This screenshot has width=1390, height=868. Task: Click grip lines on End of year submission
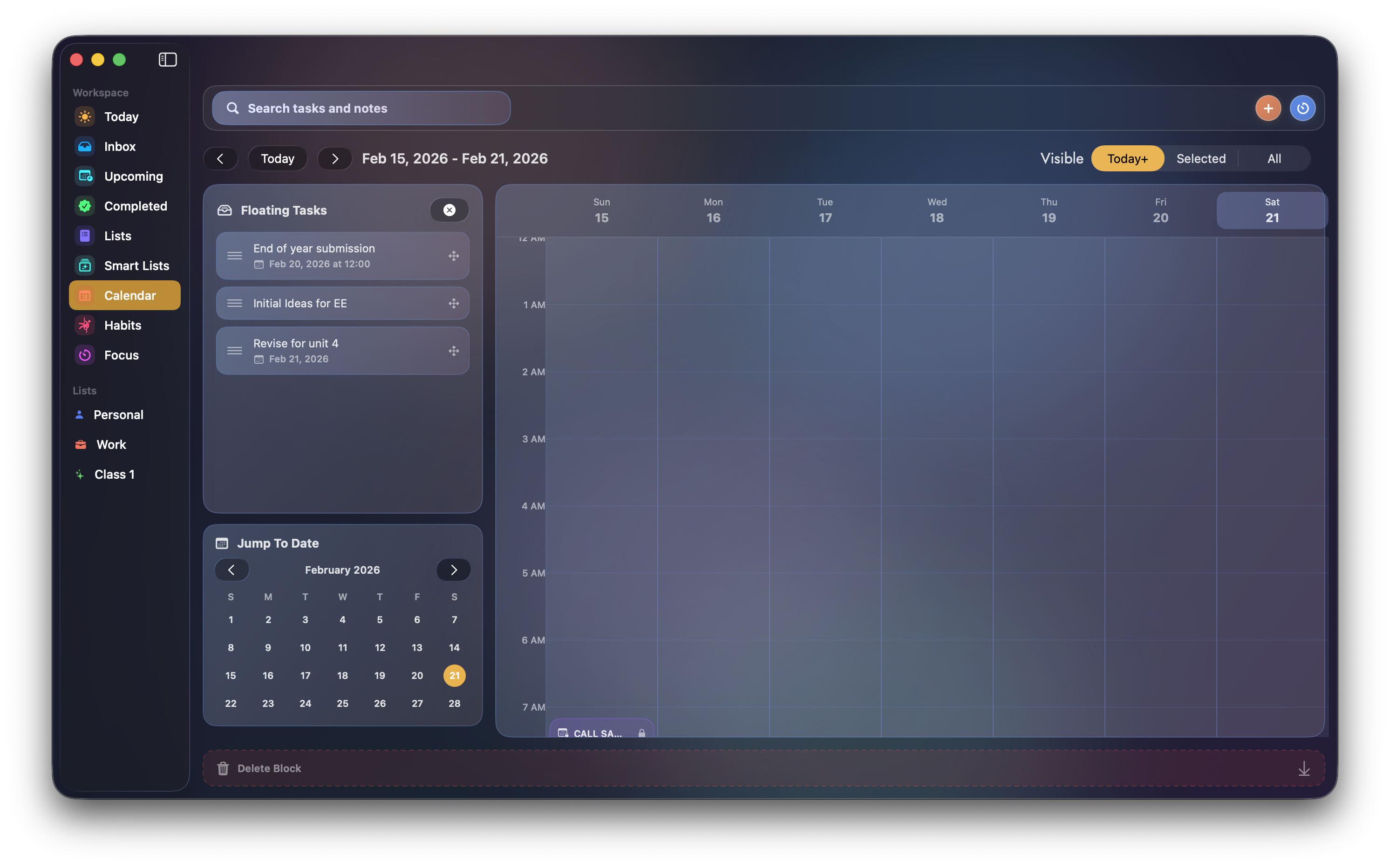click(x=234, y=256)
